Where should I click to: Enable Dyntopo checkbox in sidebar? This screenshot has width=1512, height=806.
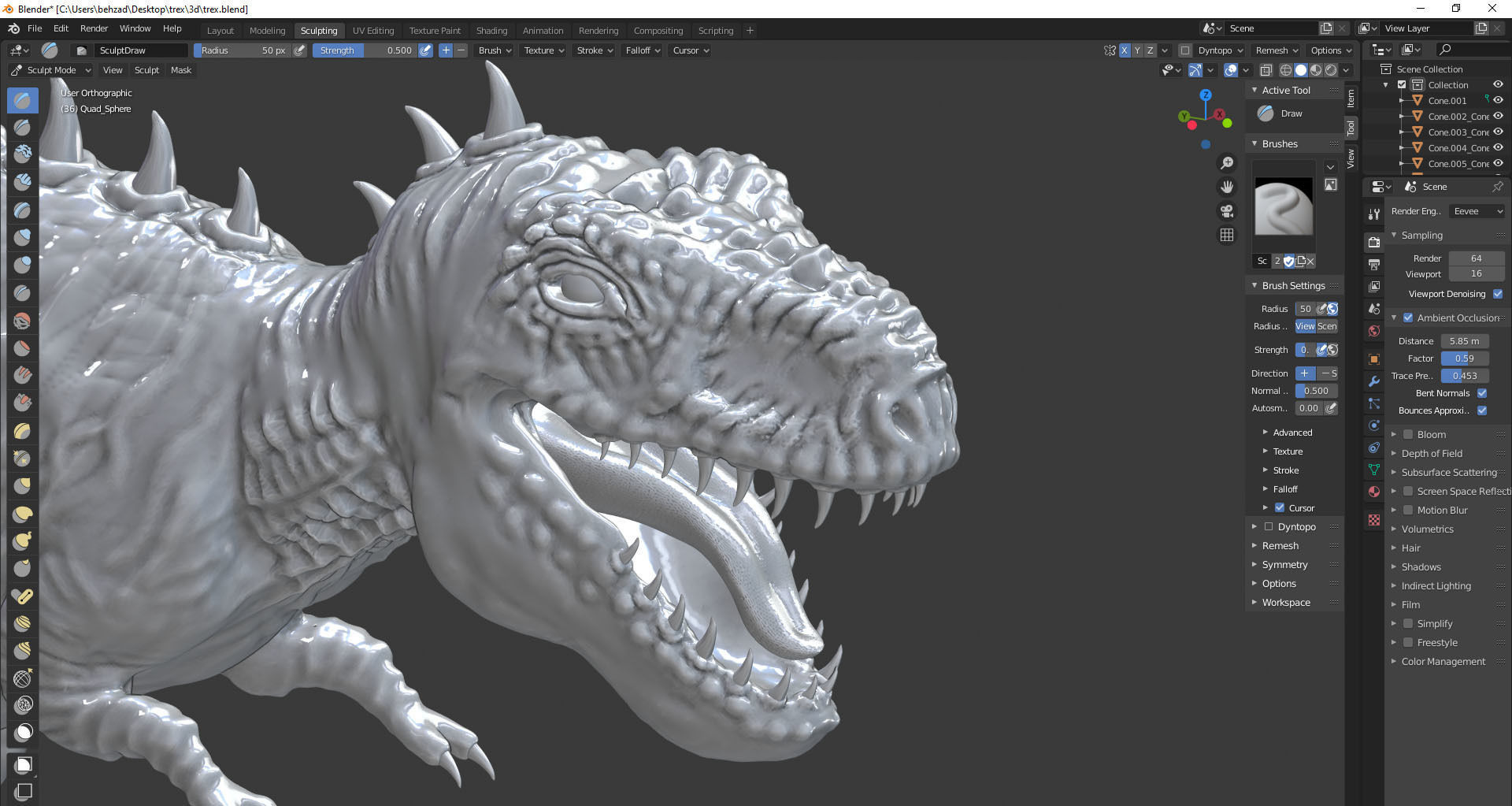[1269, 526]
